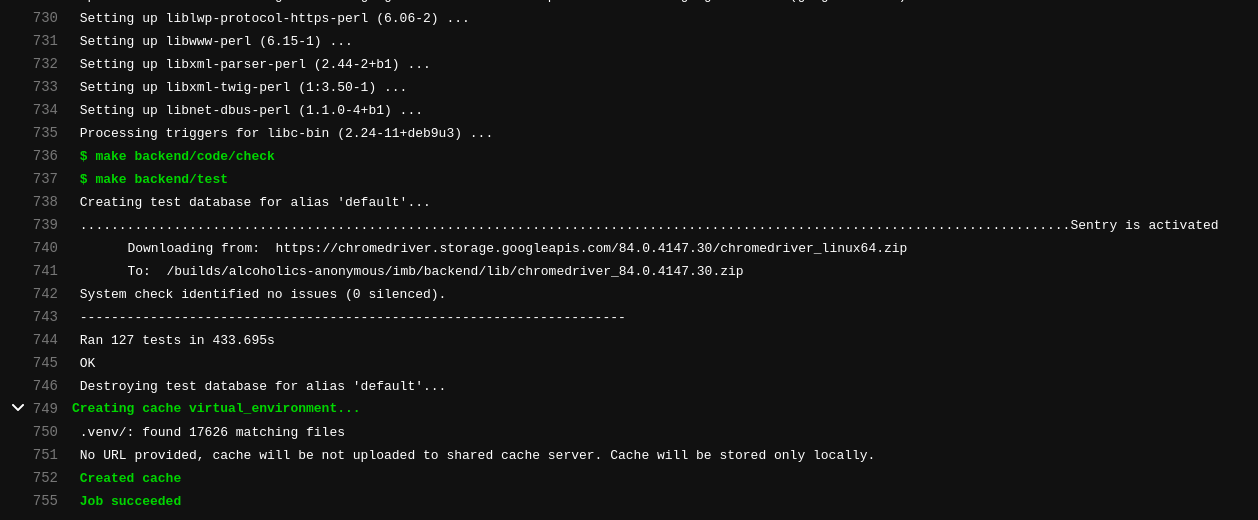This screenshot has height=520, width=1258.
Task: Click line number 755 link
Action: click(x=45, y=501)
